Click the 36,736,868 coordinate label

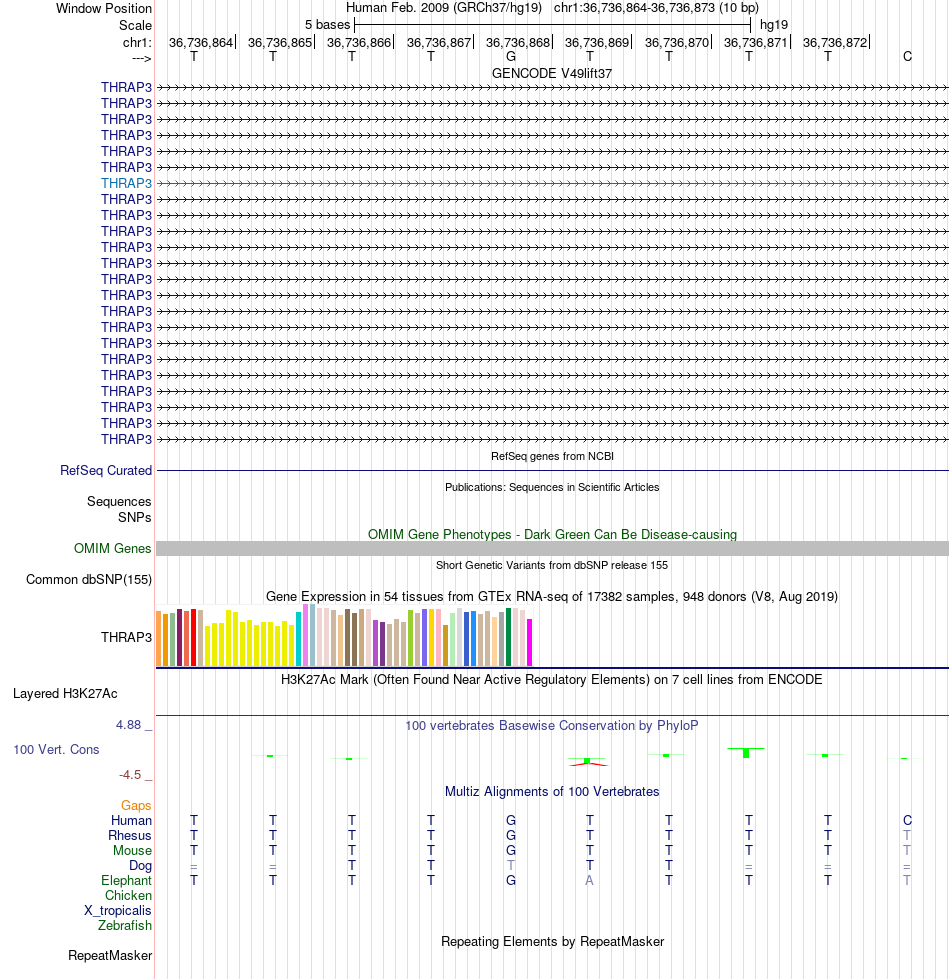pyautogui.click(x=518, y=42)
